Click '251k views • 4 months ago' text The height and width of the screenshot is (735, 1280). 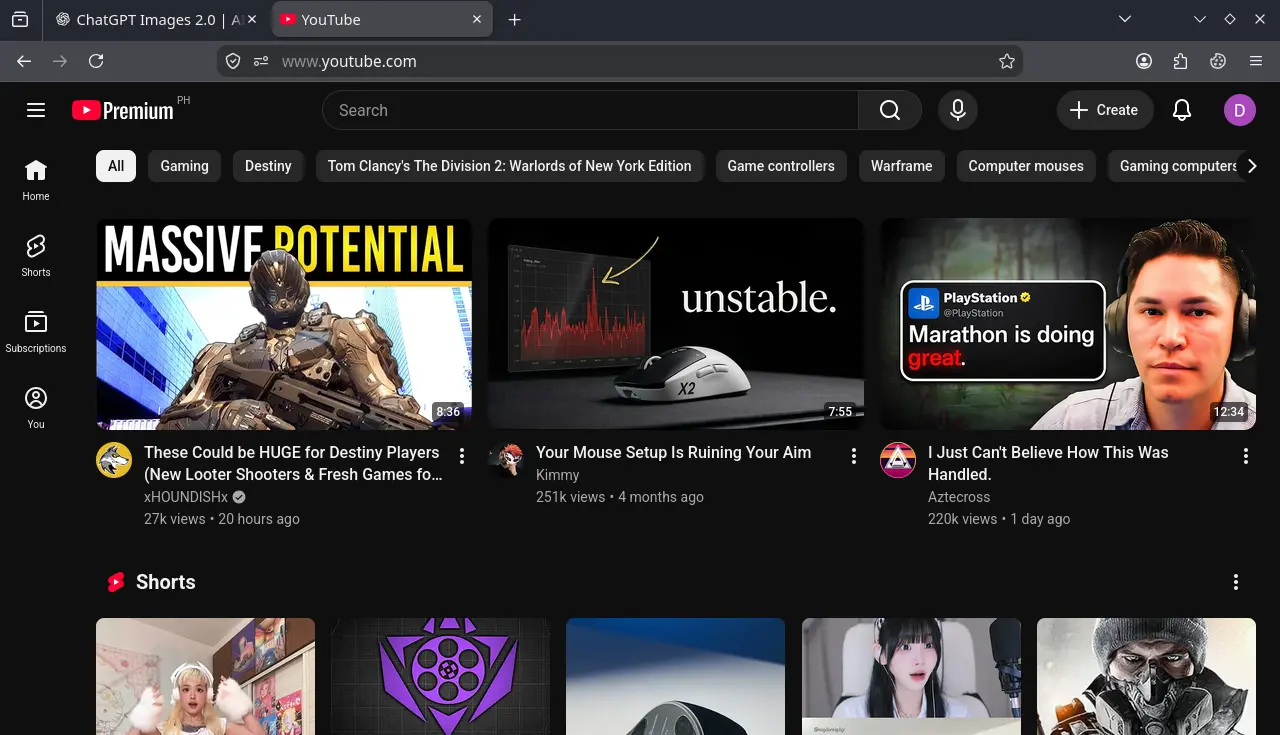(620, 497)
